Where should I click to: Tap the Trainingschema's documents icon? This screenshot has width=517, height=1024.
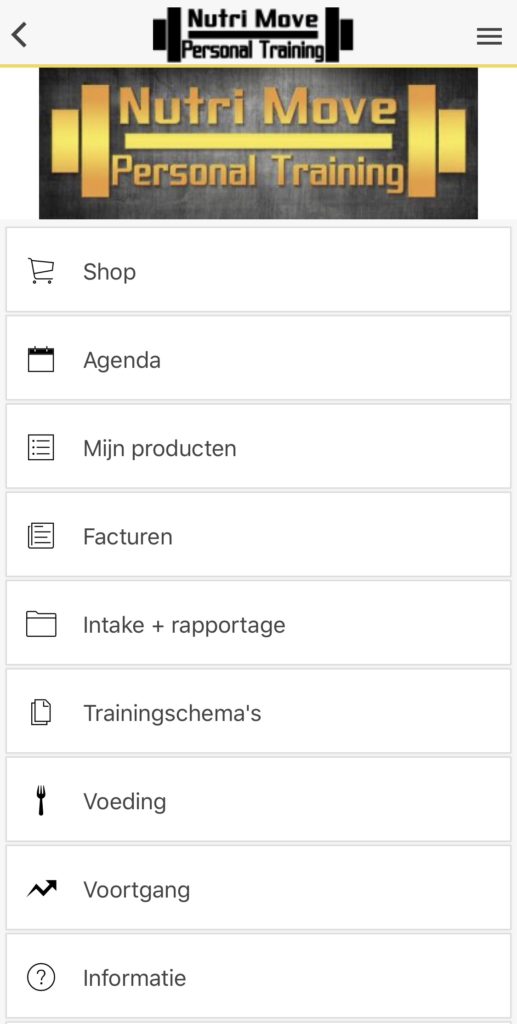[41, 712]
